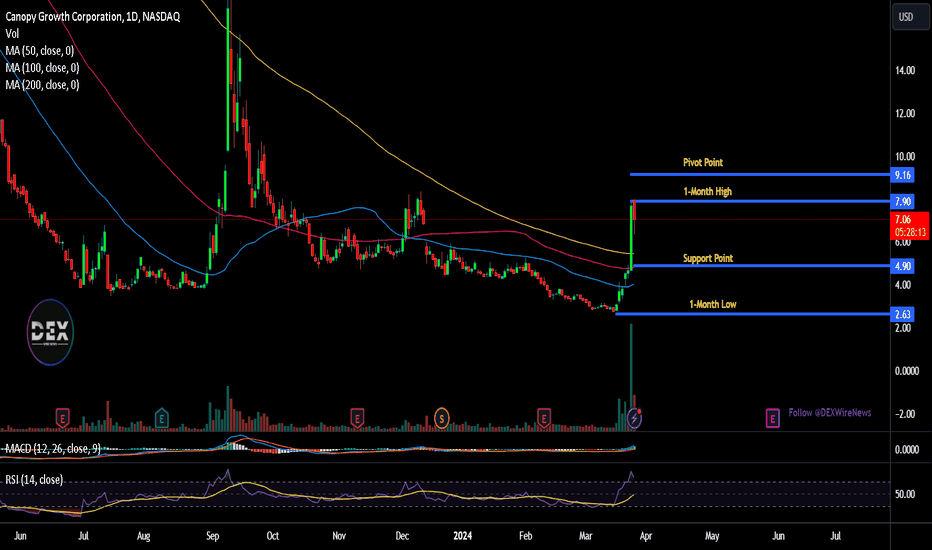Screen dimensions: 932x550
Task: Click the Follow @DEXWireNews text
Action: tap(830, 412)
